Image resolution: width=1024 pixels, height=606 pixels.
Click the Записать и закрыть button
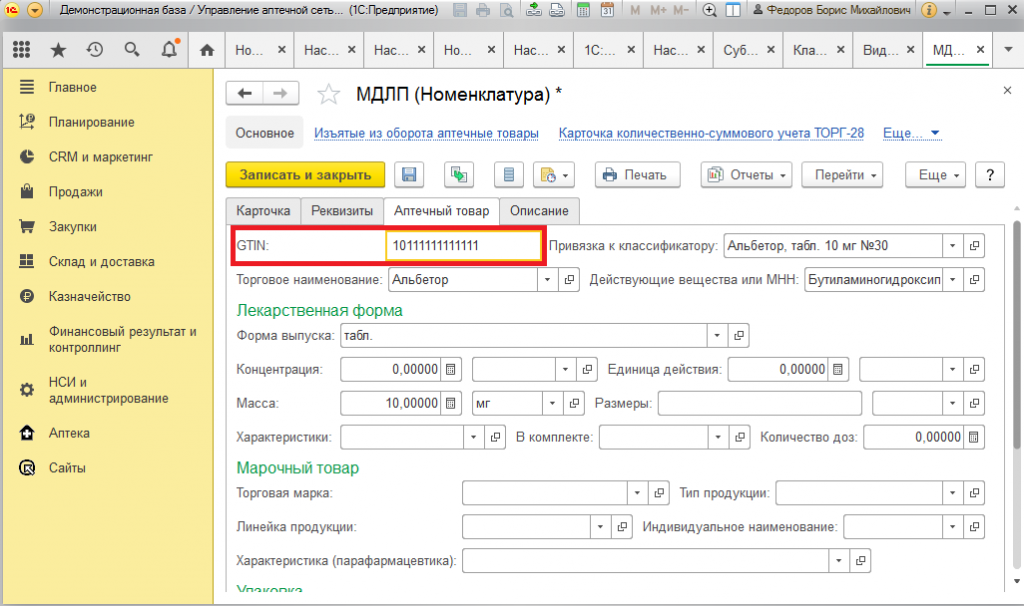(x=305, y=175)
